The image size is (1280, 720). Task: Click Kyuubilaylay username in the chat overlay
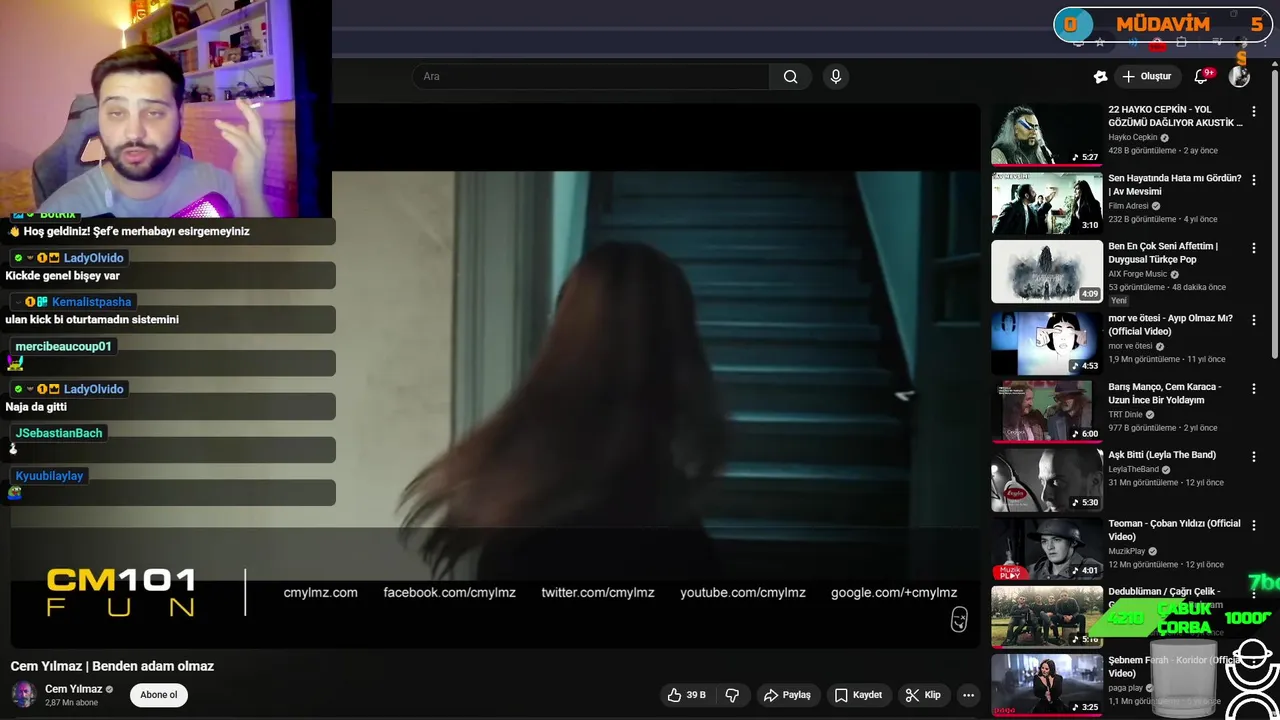pos(49,476)
